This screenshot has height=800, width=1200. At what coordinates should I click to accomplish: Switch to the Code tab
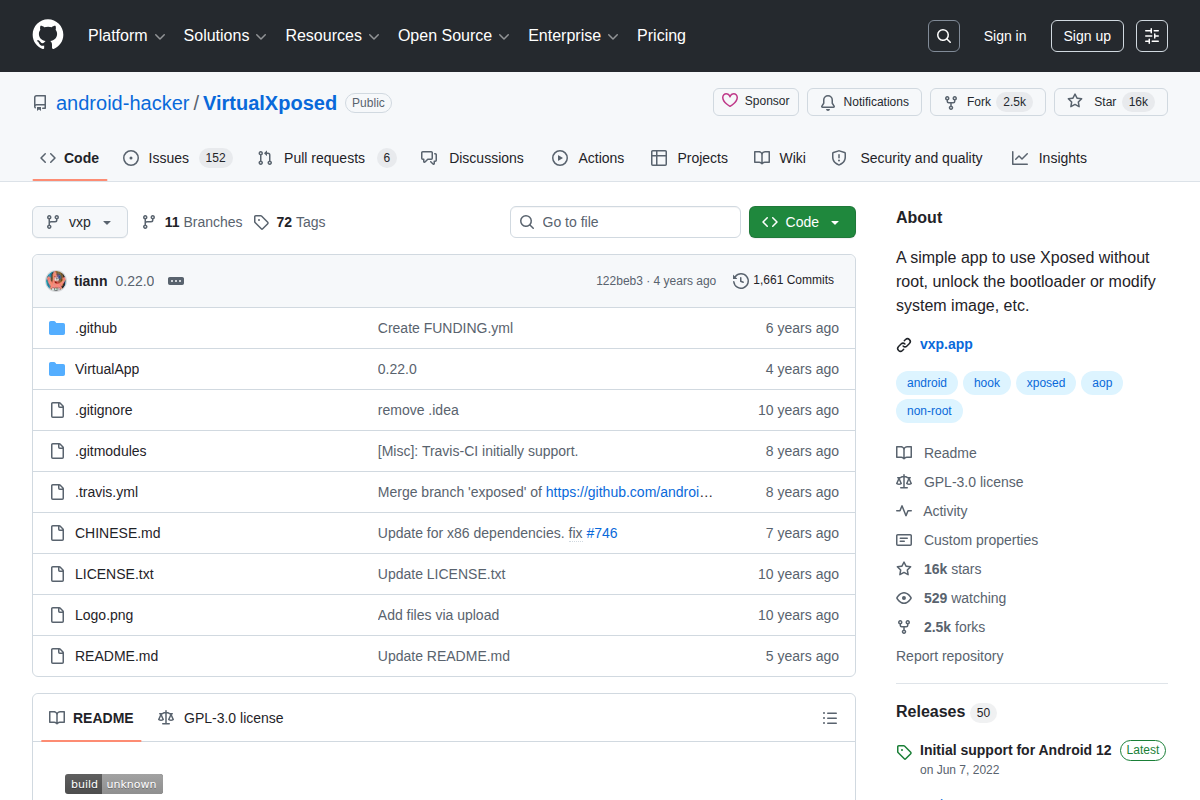point(70,158)
